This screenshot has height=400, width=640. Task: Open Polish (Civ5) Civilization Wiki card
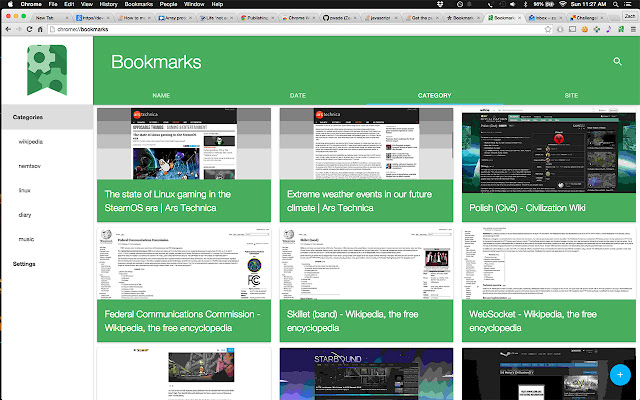click(x=549, y=165)
